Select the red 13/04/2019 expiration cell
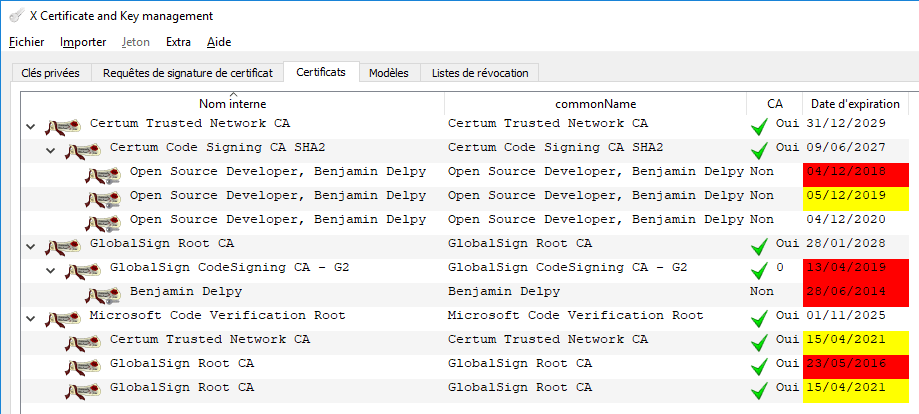The height and width of the screenshot is (414, 919). coord(855,271)
